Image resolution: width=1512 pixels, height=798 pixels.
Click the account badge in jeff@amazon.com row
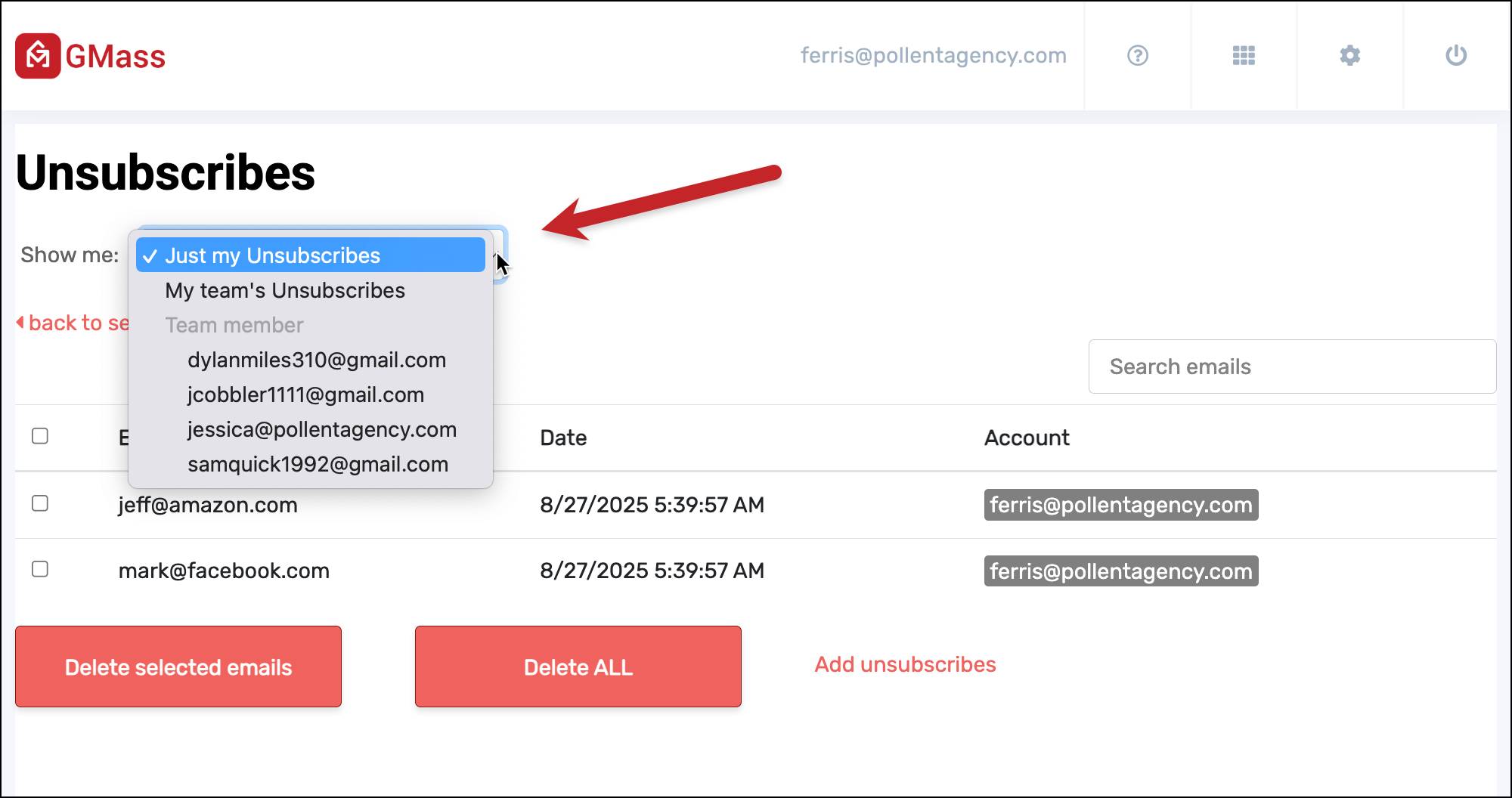(x=1120, y=505)
